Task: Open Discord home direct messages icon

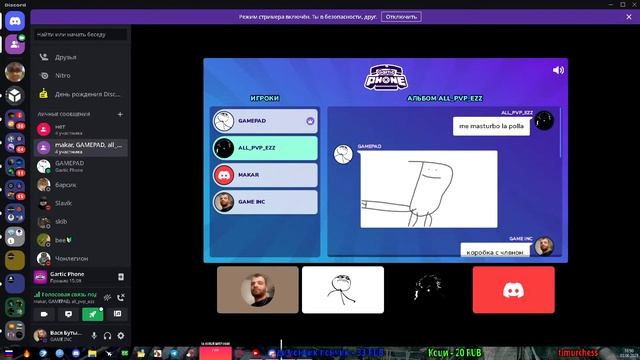Action: (15, 21)
